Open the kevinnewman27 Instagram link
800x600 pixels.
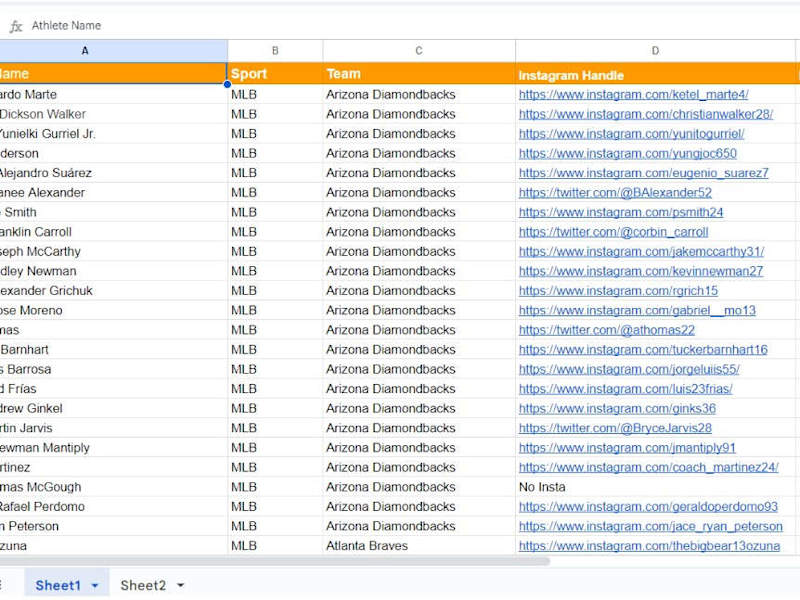point(641,271)
